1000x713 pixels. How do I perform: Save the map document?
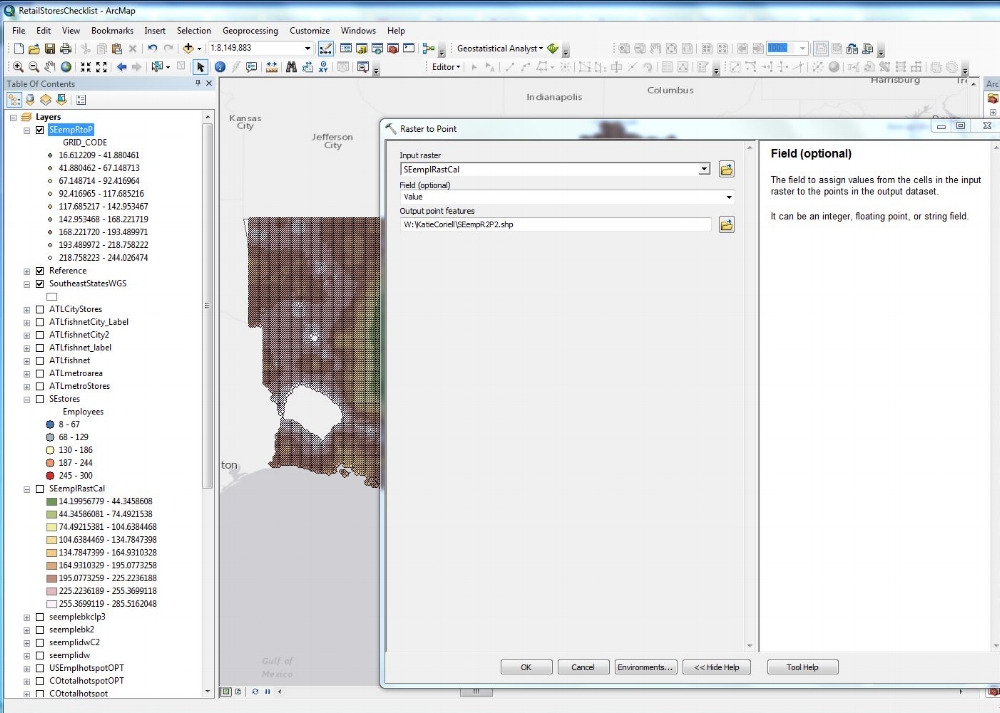(50, 48)
